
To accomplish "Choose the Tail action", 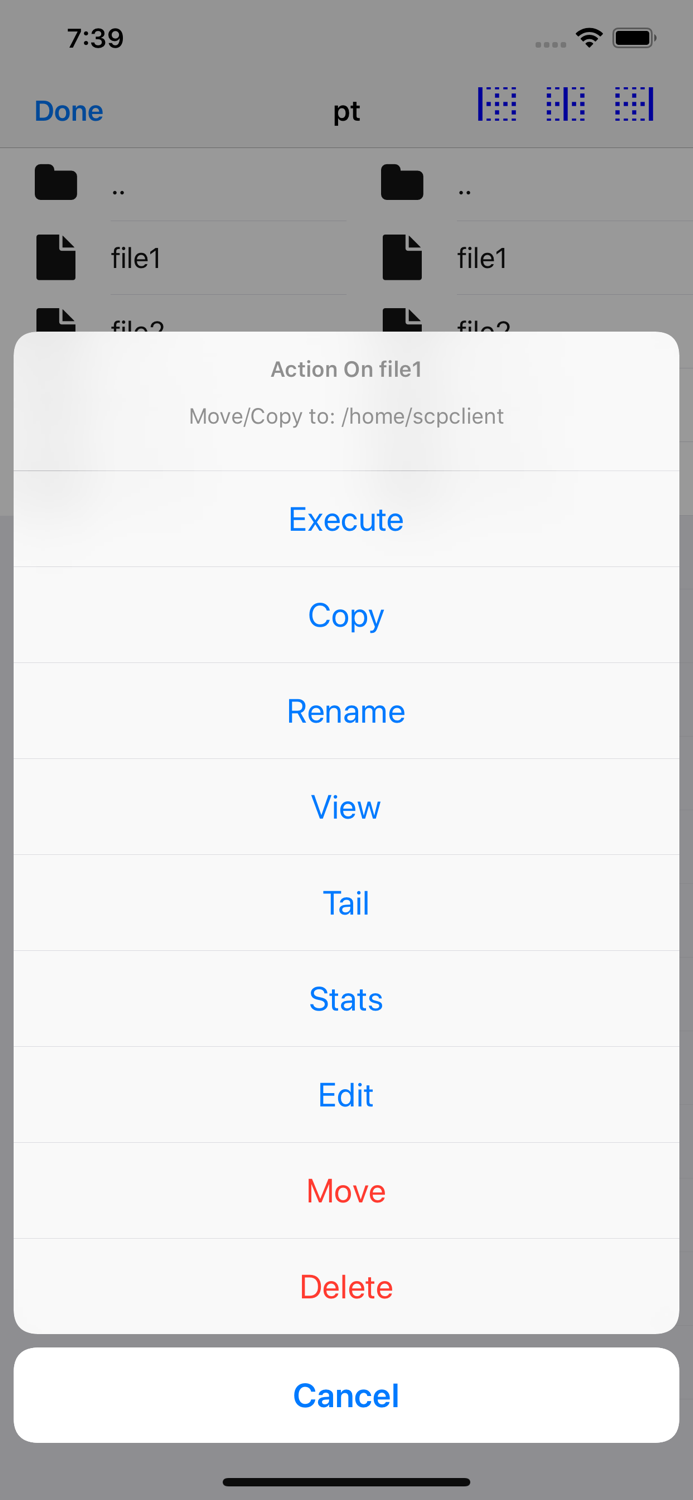I will point(346,903).
